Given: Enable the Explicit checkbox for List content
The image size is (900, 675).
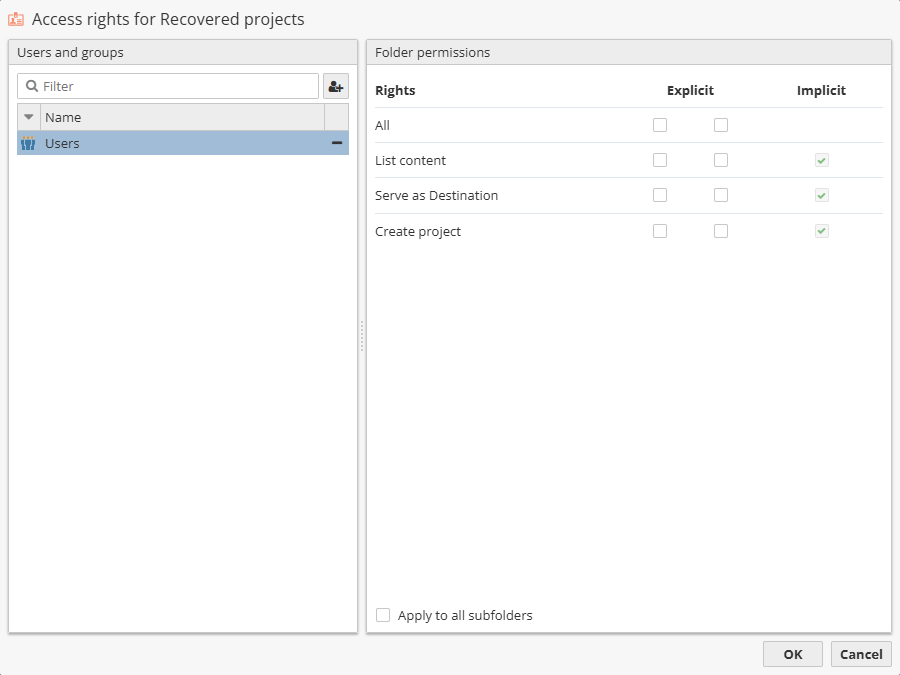Looking at the screenshot, I should (659, 160).
